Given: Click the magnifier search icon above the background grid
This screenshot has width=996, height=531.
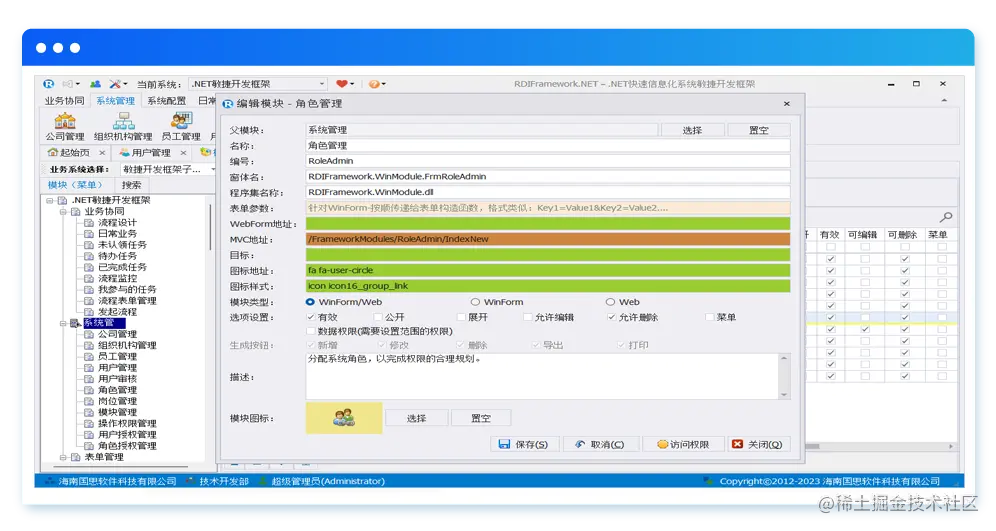Looking at the screenshot, I should point(946,217).
